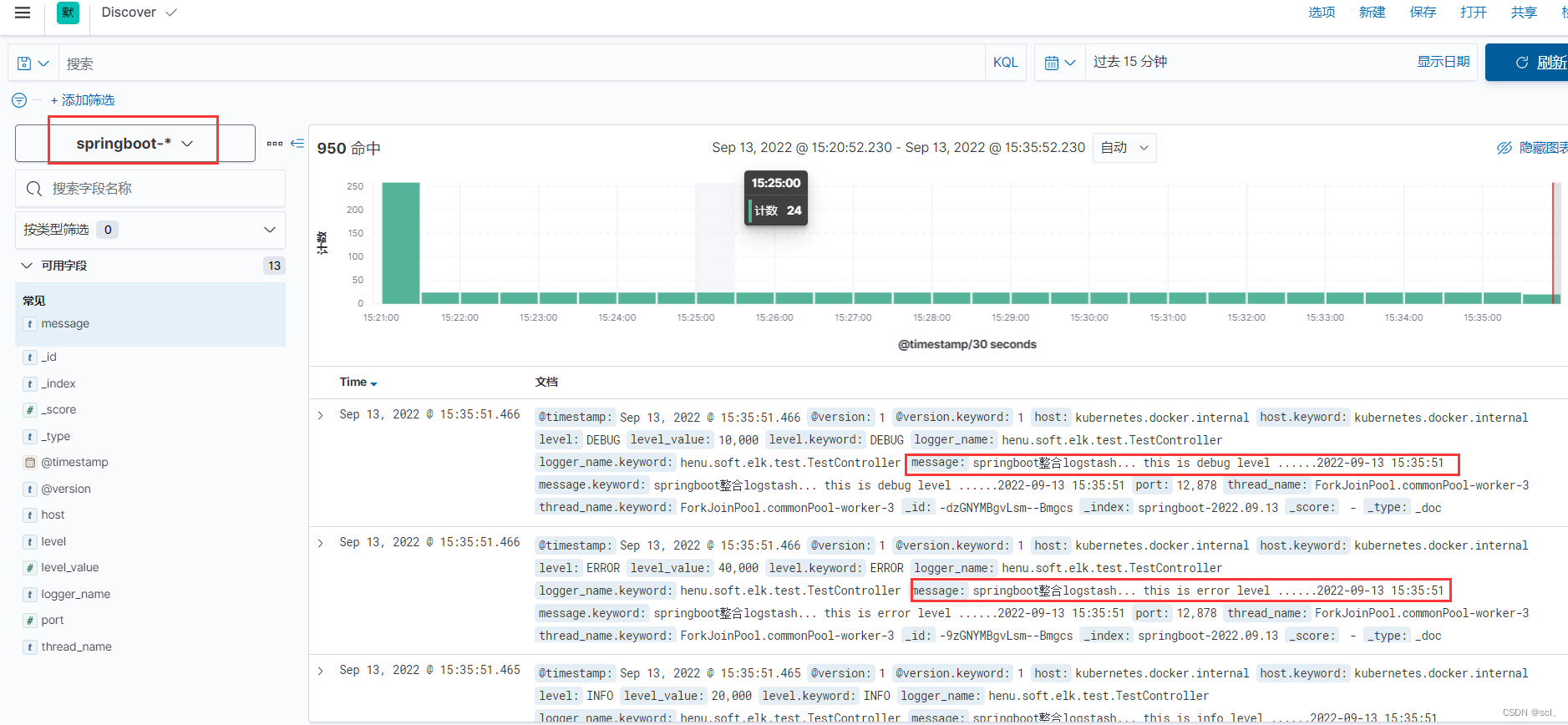Click the Save menu item
Image resolution: width=1568 pixels, height=725 pixels.
pyautogui.click(x=1423, y=13)
